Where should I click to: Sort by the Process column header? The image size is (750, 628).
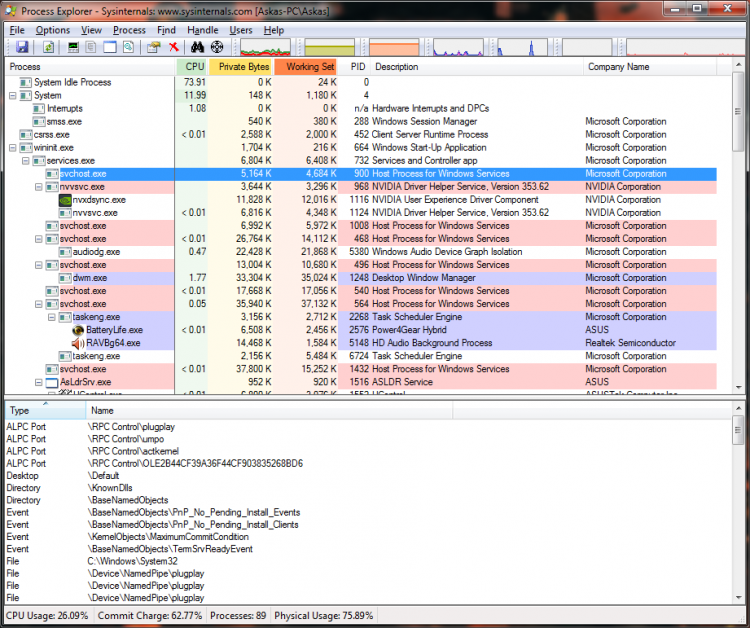pos(90,67)
